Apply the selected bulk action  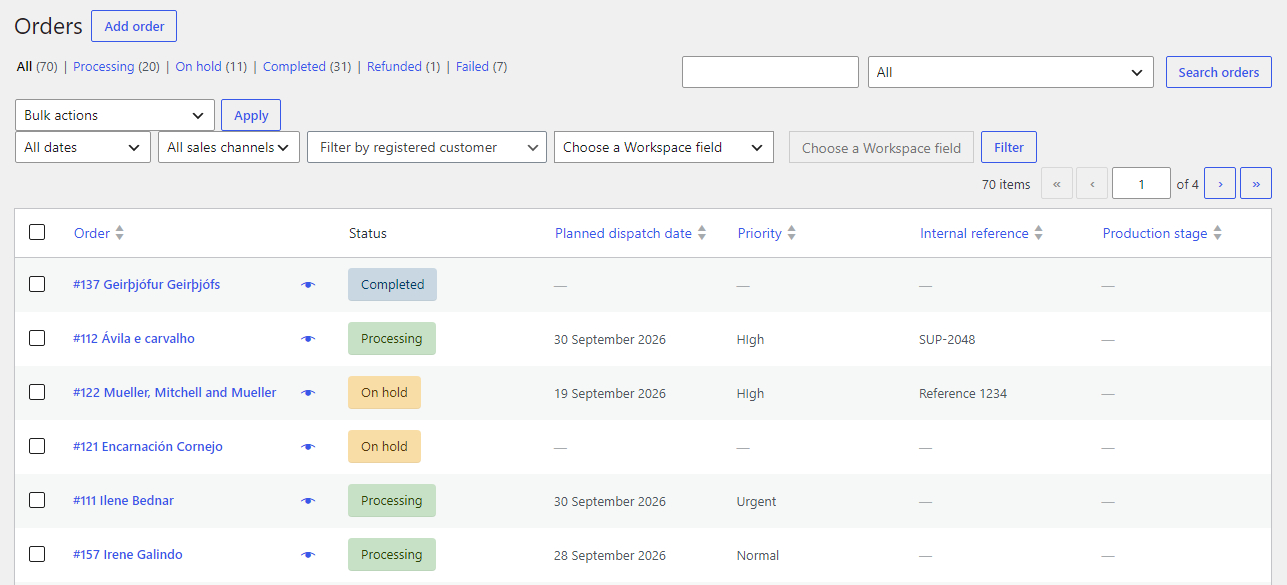[251, 115]
